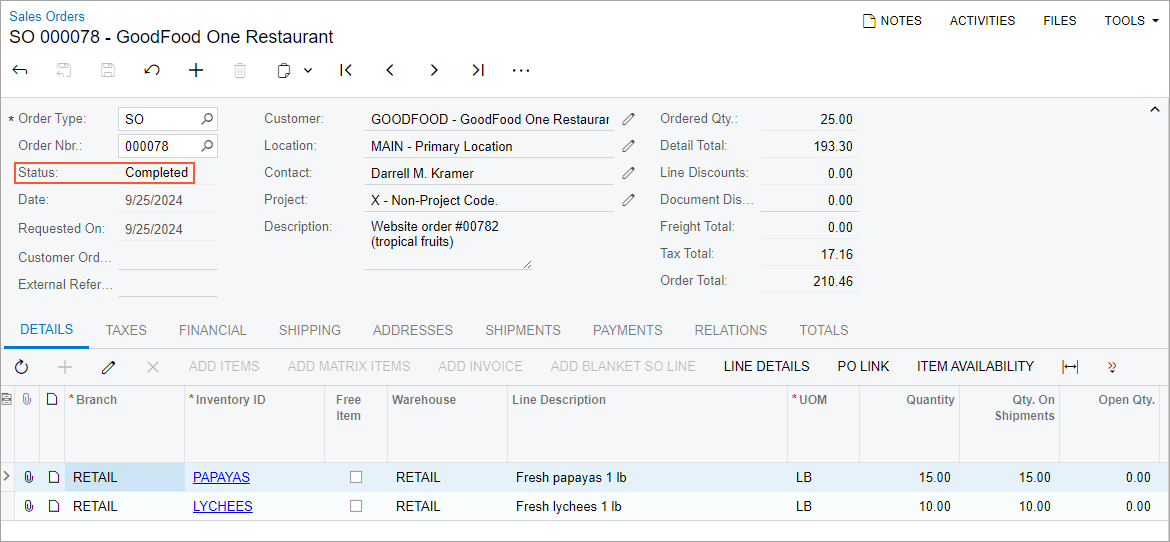Open the more actions ellipsis menu
The height and width of the screenshot is (542, 1170).
[521, 70]
